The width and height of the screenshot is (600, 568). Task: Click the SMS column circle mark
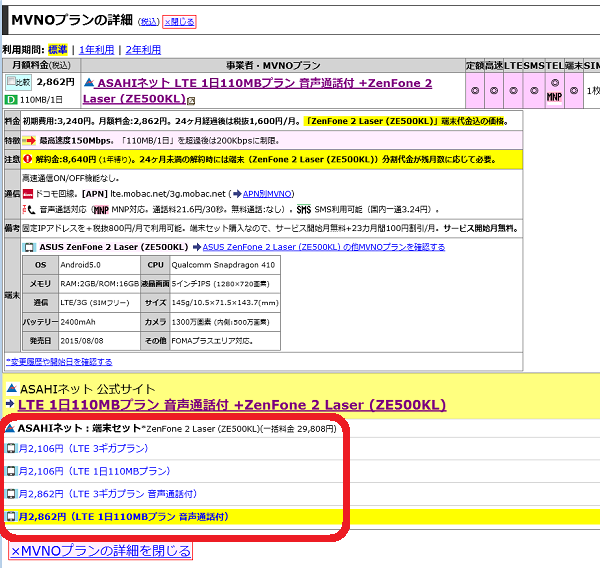pyautogui.click(x=534, y=91)
